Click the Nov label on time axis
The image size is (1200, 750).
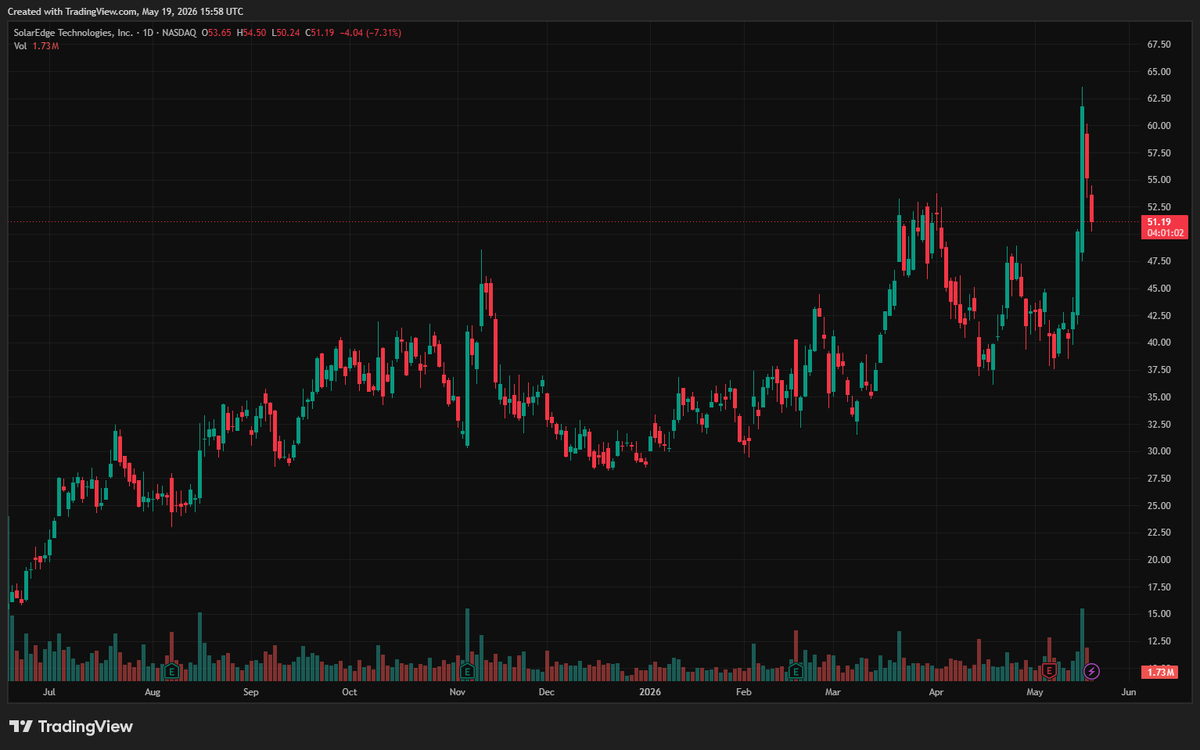(x=457, y=691)
